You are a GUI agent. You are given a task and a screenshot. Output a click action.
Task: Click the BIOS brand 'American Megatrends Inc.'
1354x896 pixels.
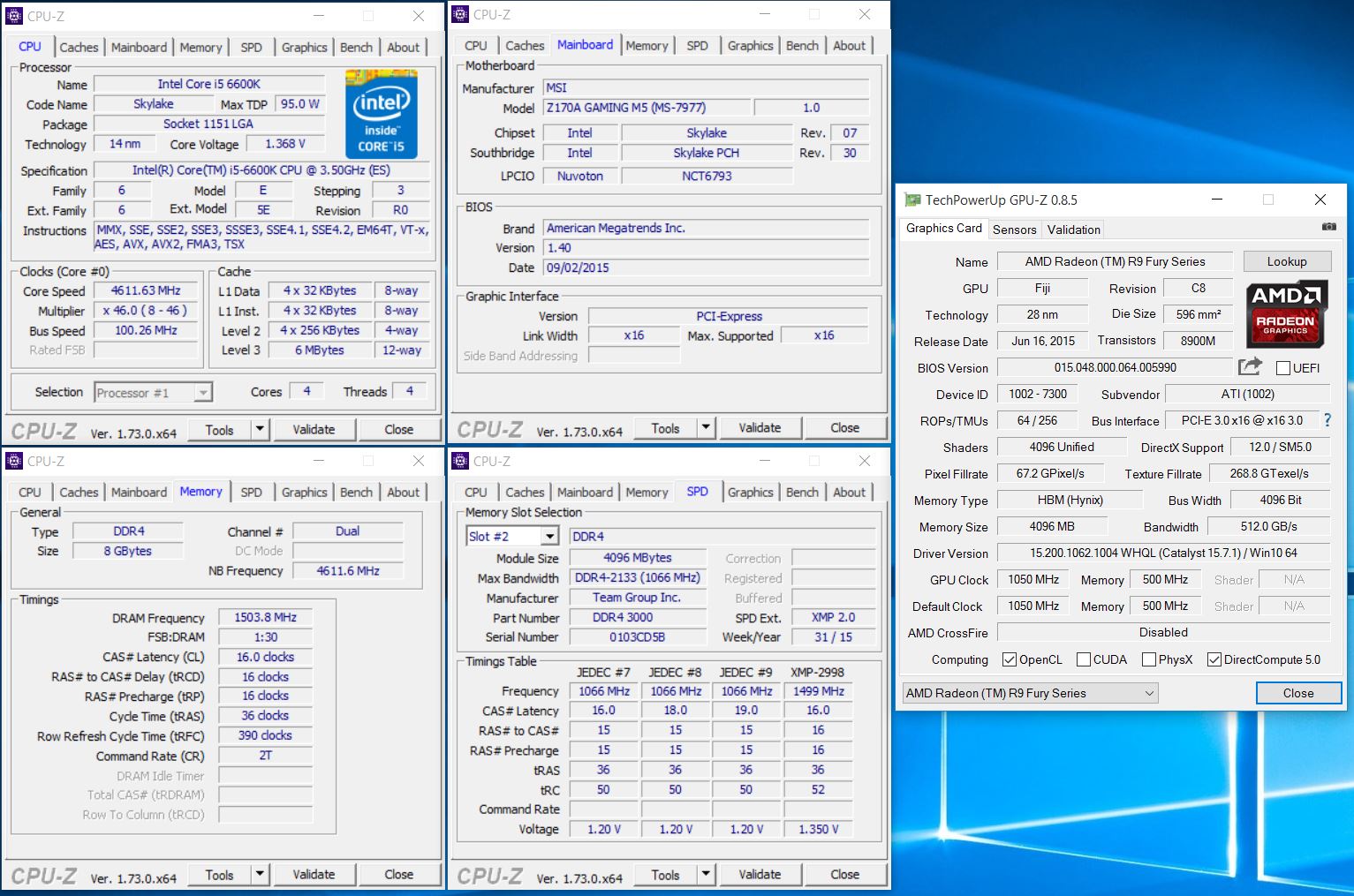(x=707, y=228)
